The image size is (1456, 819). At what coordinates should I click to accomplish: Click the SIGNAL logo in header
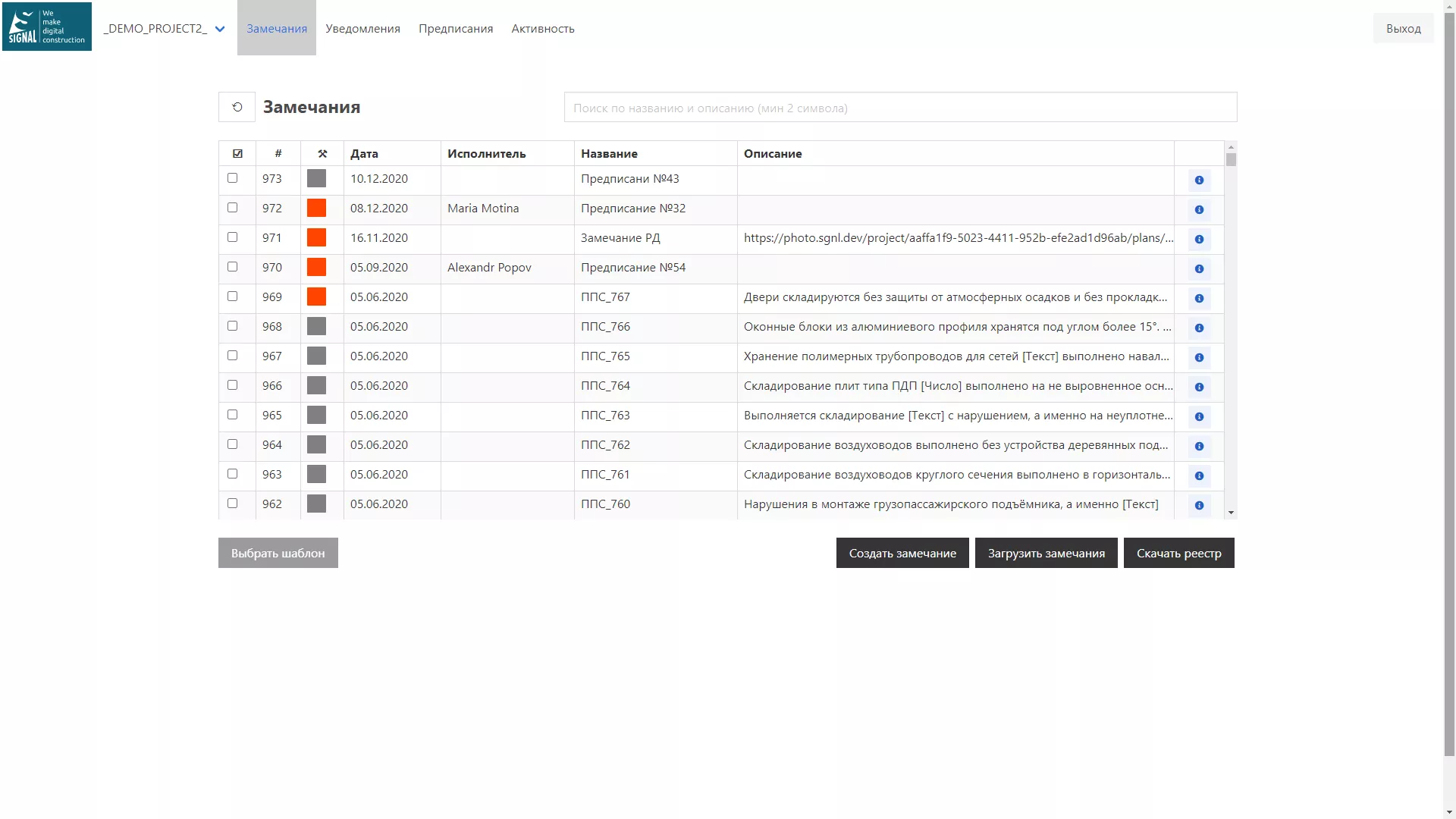point(47,27)
